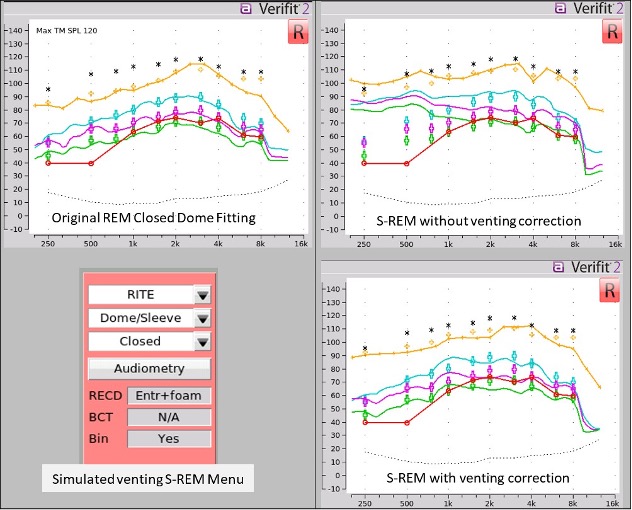
Task: Click the 250 axis label in Original REM graph
Action: pyautogui.click(x=48, y=244)
